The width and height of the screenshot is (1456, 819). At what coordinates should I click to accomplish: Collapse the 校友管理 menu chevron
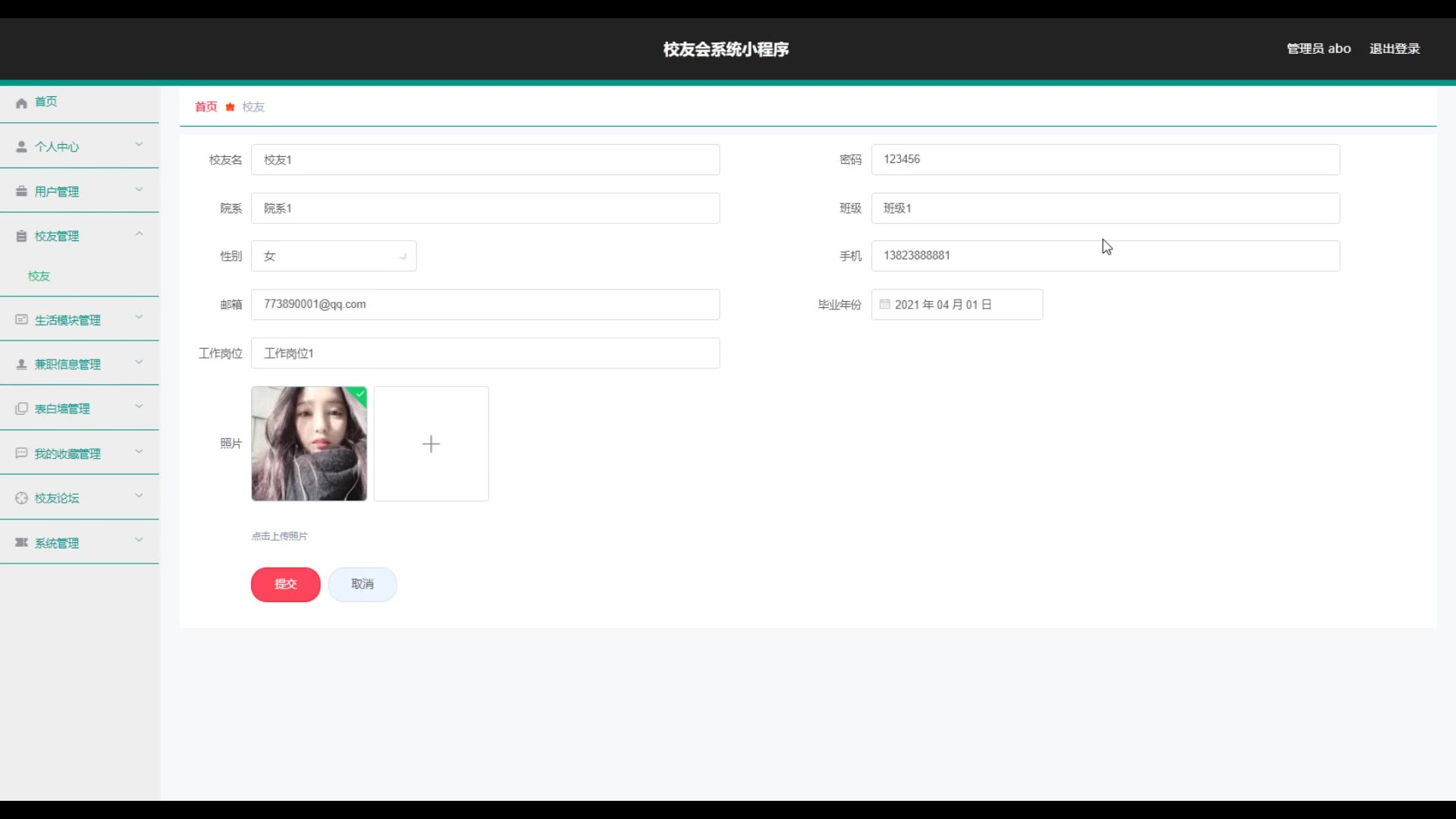(x=139, y=234)
